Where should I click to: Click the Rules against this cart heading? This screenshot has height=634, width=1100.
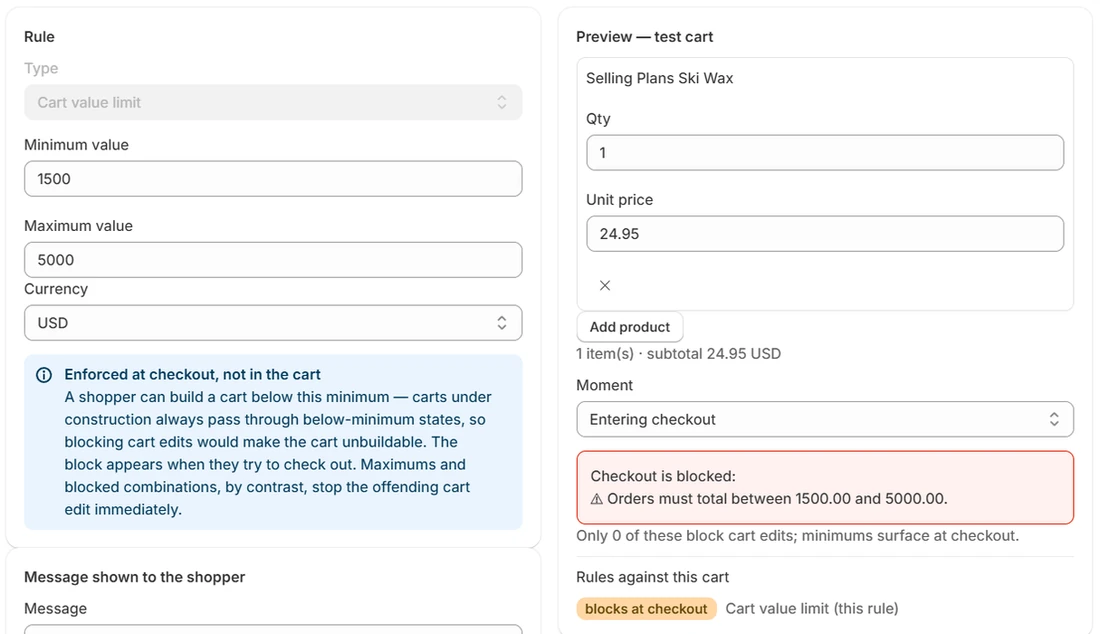pyautogui.click(x=652, y=577)
